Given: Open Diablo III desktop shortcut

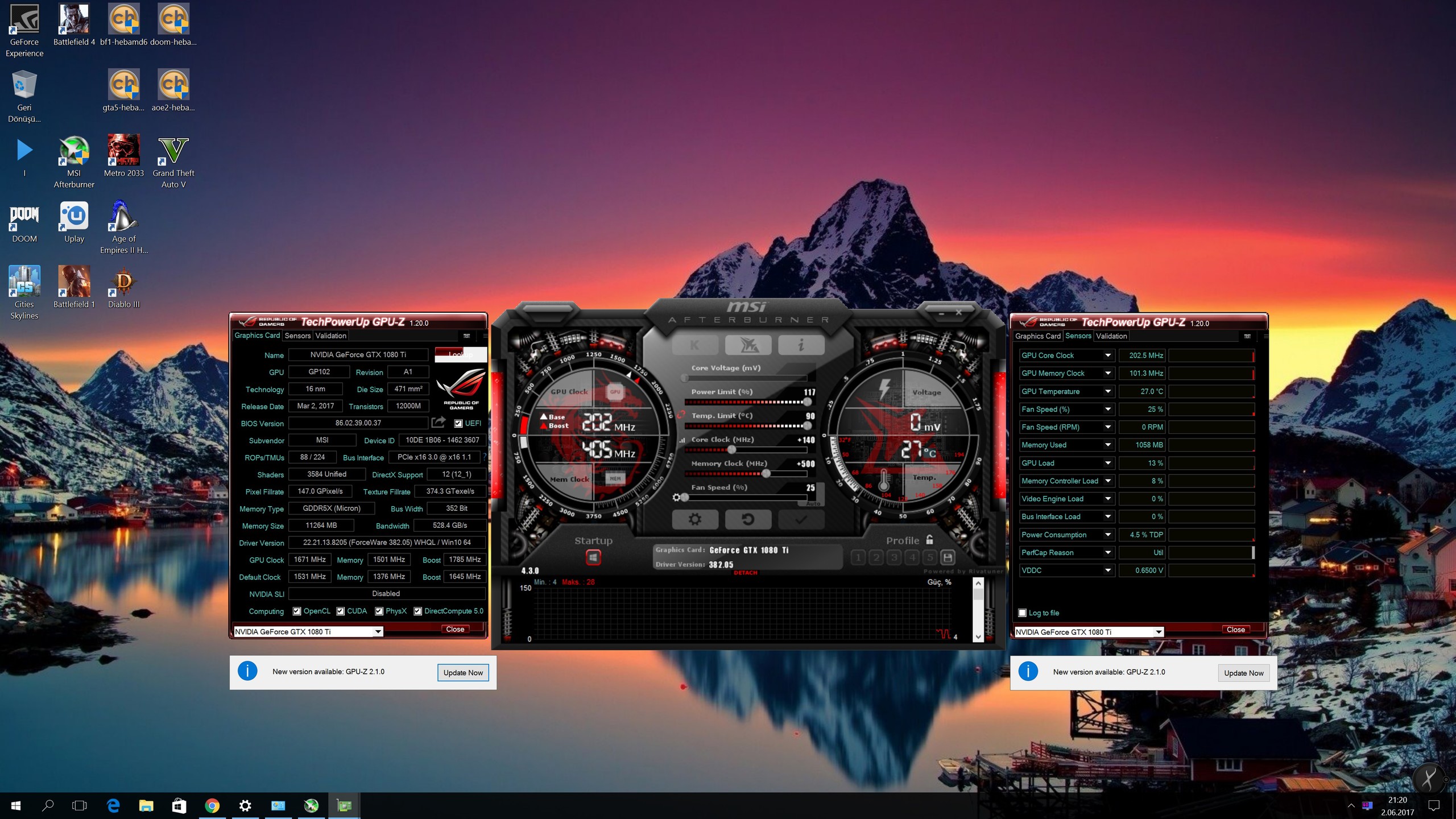Looking at the screenshot, I should point(124,287).
